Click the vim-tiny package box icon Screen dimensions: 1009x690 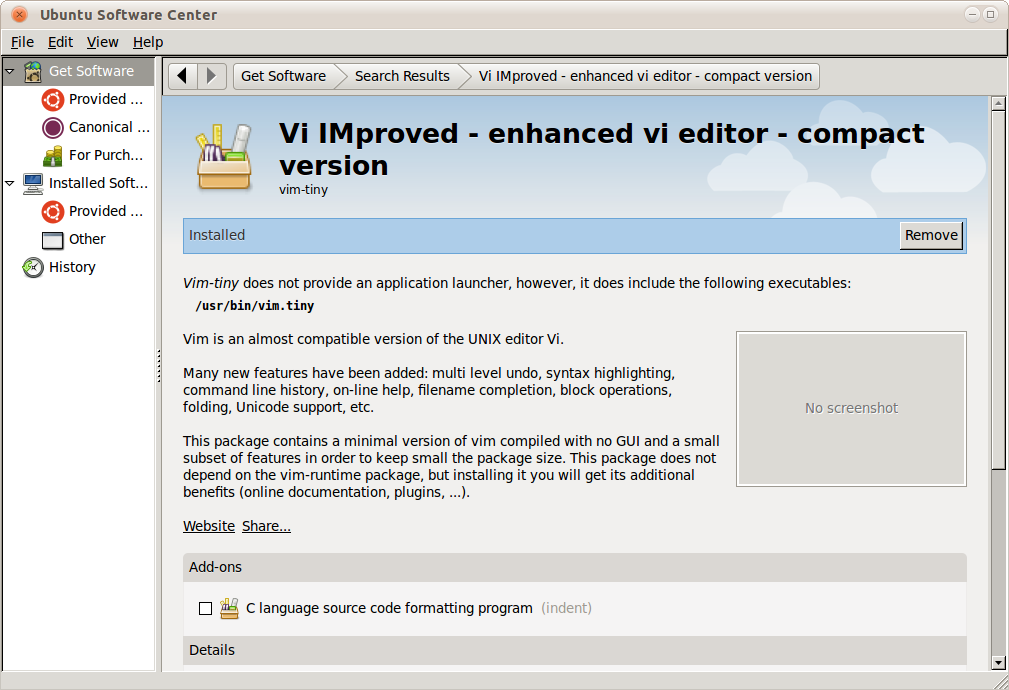(225, 157)
